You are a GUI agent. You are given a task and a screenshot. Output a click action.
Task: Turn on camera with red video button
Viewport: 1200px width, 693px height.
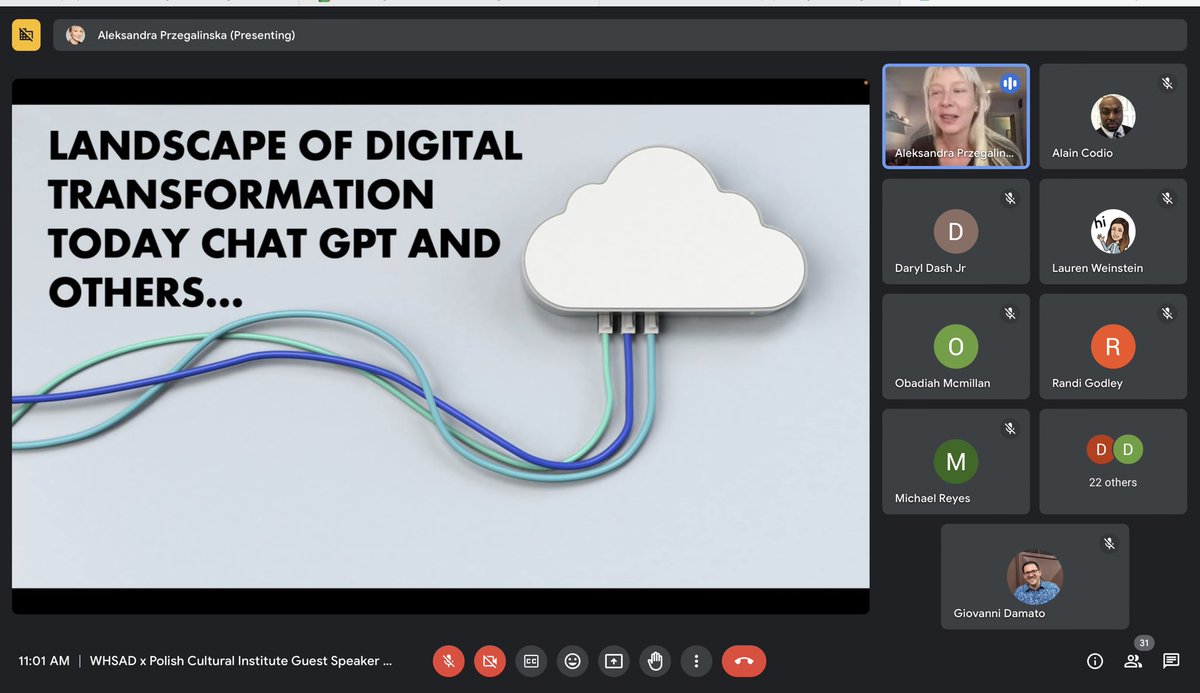pyautogui.click(x=490, y=661)
